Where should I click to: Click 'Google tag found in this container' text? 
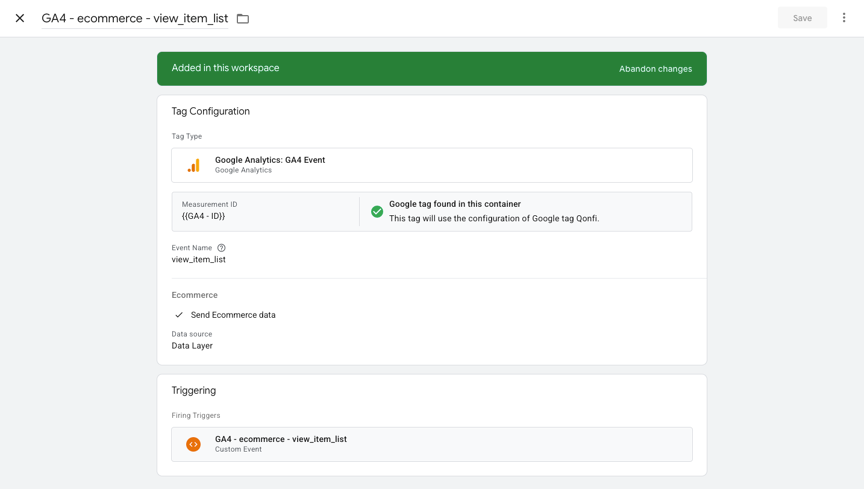coord(455,204)
